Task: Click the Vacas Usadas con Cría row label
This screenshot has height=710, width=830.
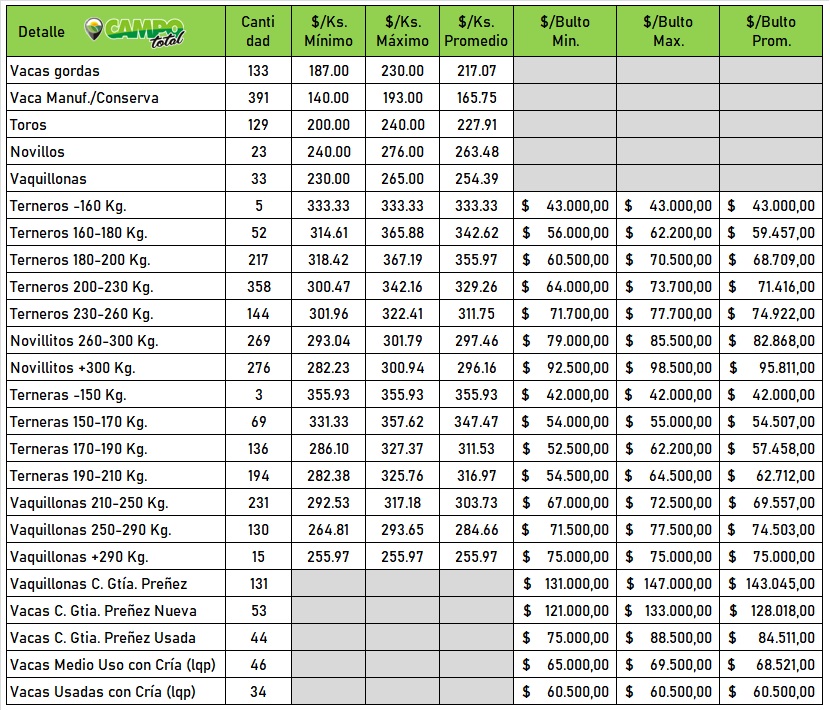Action: (101, 692)
